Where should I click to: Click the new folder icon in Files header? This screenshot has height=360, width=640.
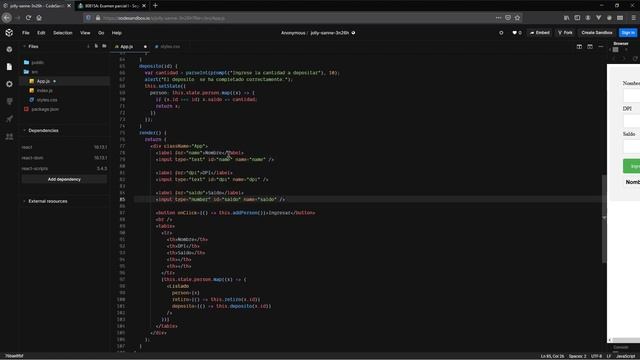tap(104, 46)
